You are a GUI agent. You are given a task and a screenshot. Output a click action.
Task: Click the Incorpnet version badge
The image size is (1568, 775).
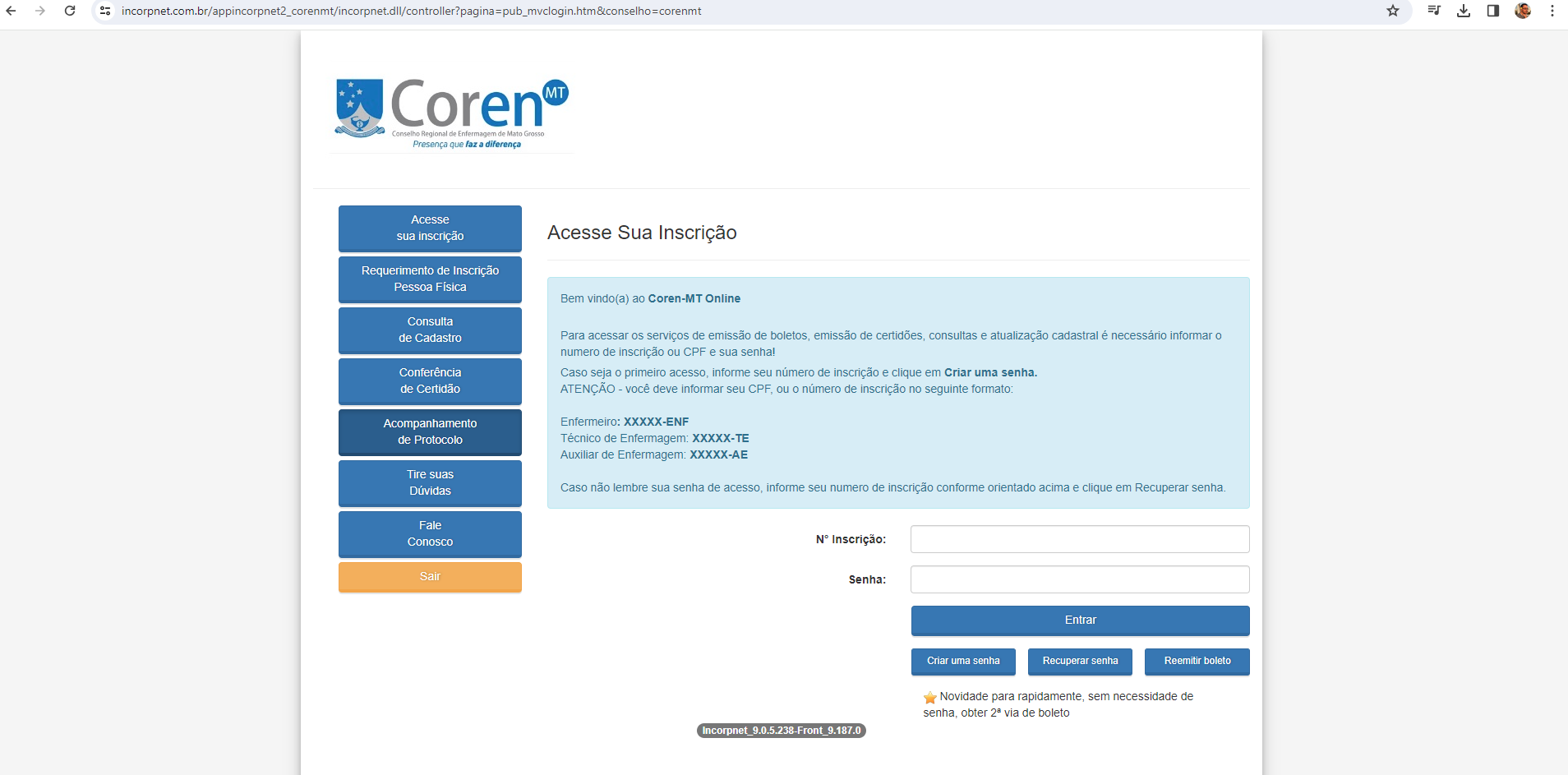coord(782,731)
